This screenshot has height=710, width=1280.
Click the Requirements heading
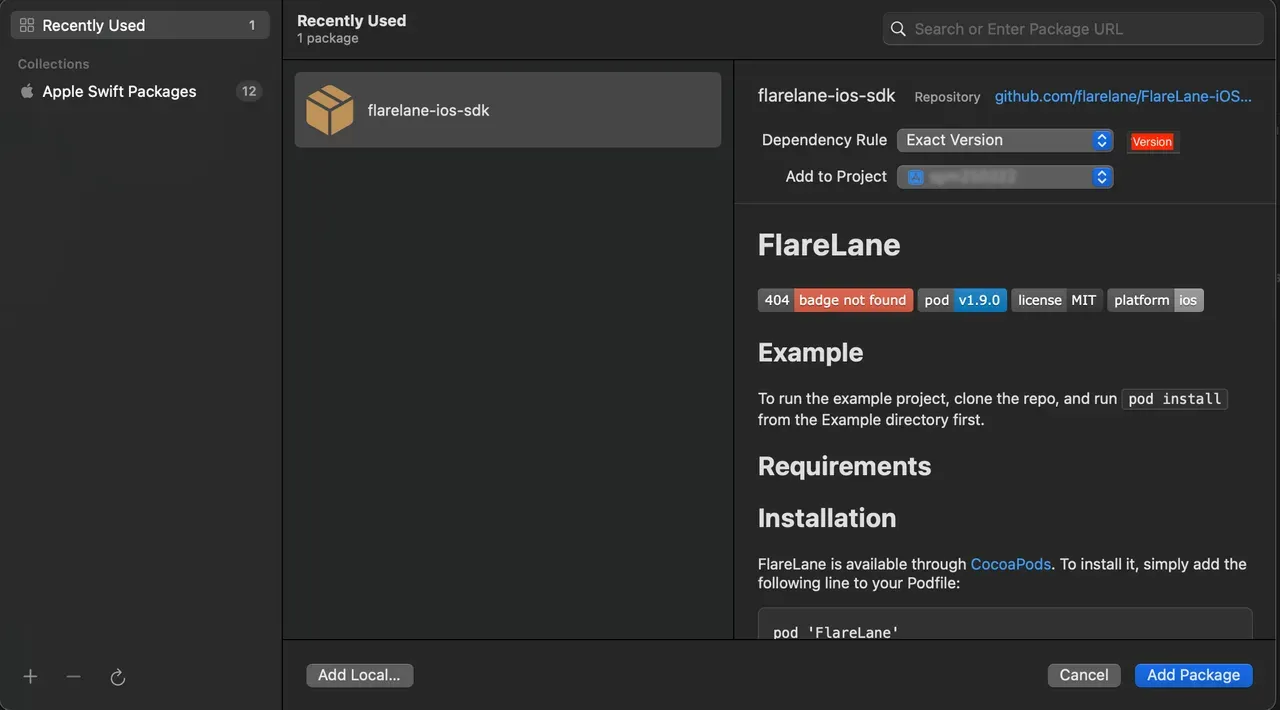point(844,466)
